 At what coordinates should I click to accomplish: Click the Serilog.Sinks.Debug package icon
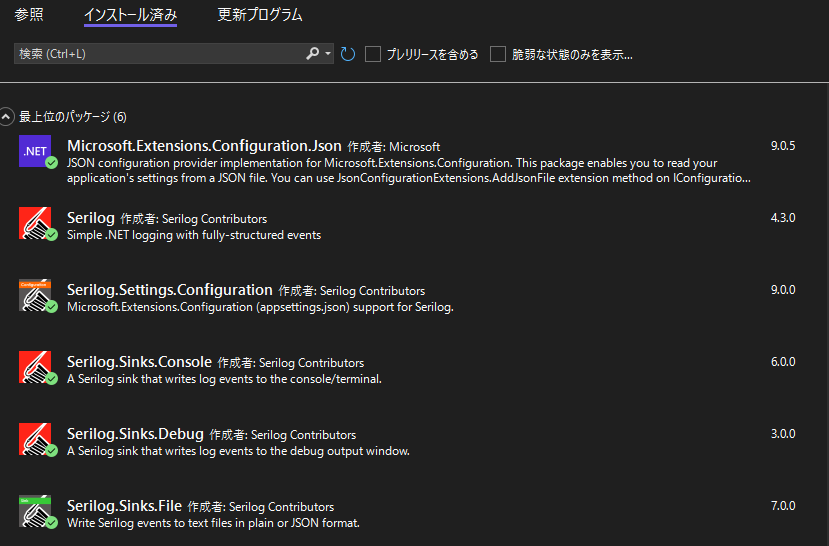(x=35, y=439)
